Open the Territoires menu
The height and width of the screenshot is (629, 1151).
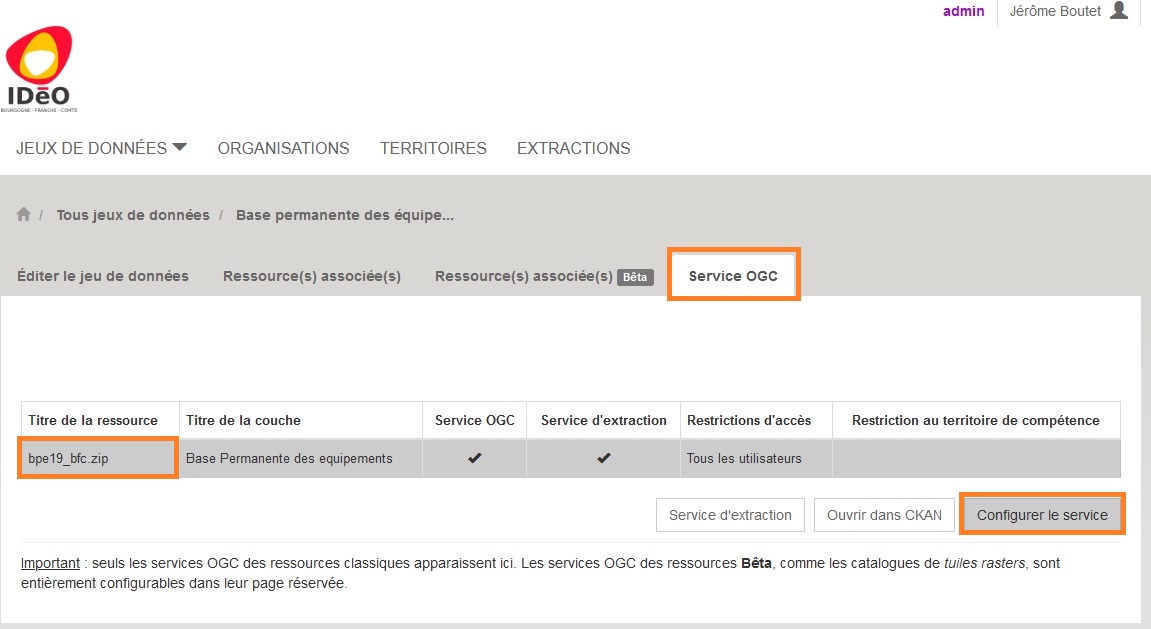tap(433, 148)
